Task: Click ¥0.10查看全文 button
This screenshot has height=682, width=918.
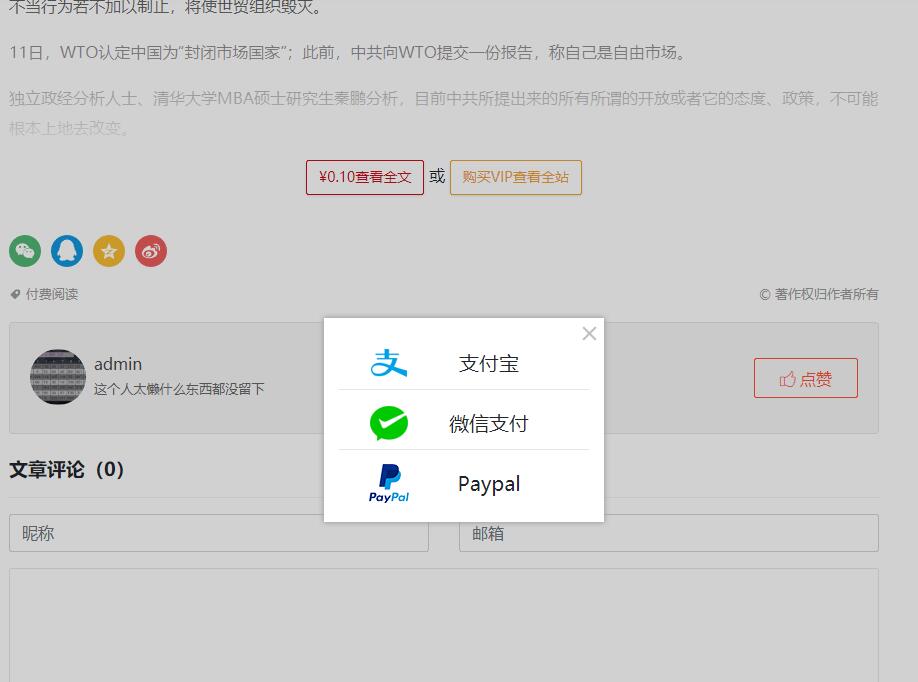Action: 365,177
